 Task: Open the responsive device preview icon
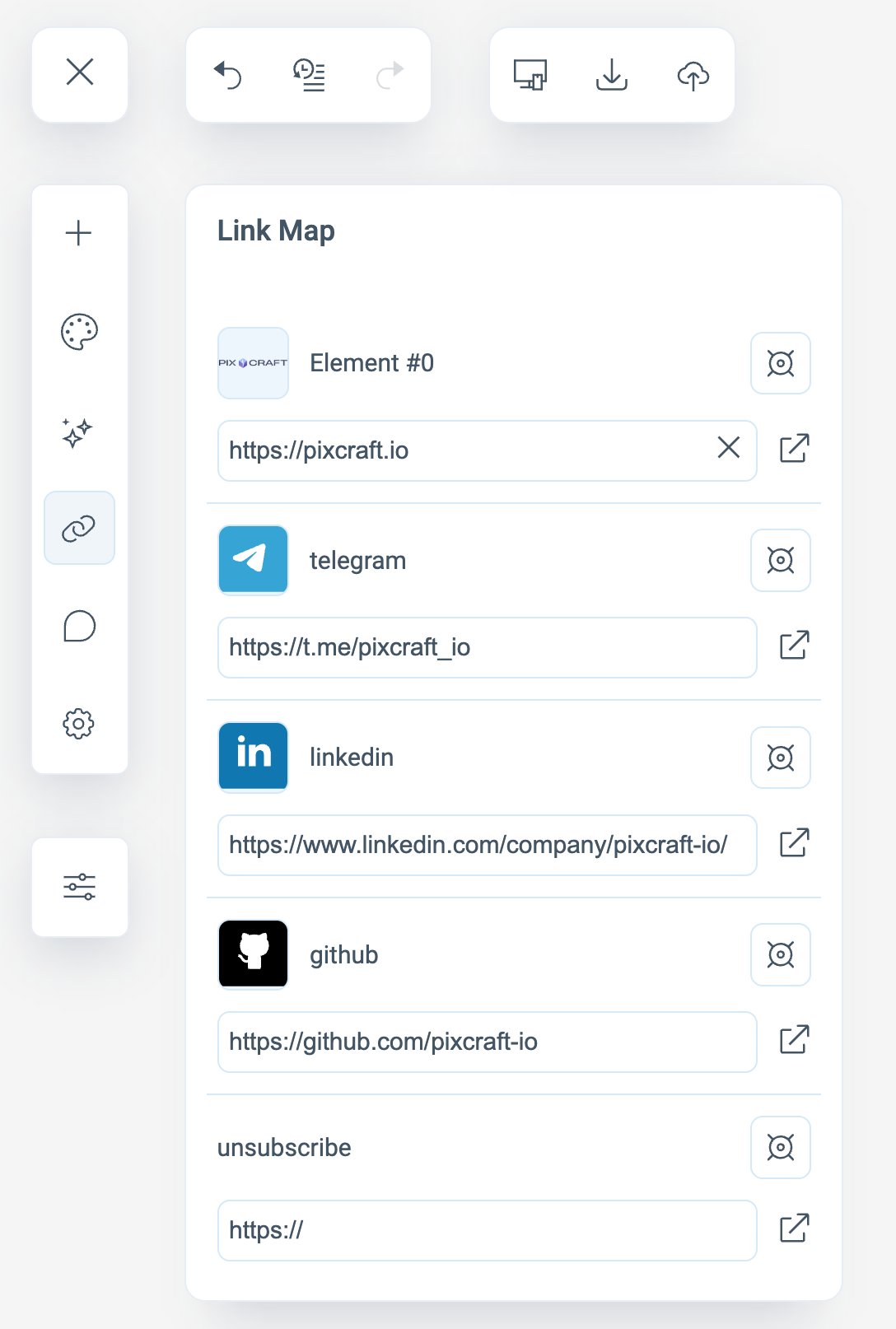(530, 75)
